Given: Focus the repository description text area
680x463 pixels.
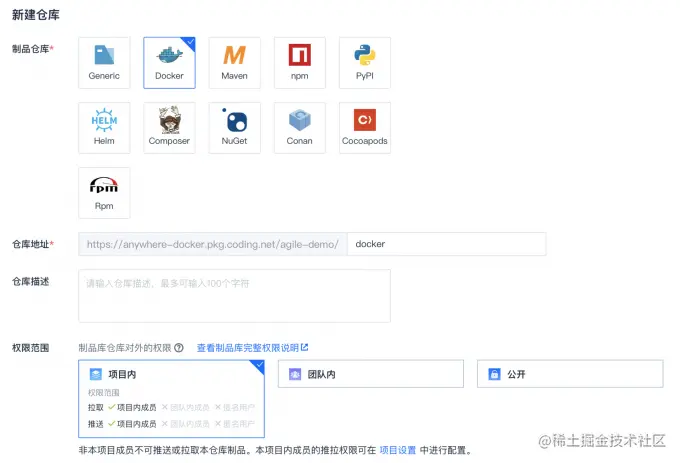Looking at the screenshot, I should (235, 296).
